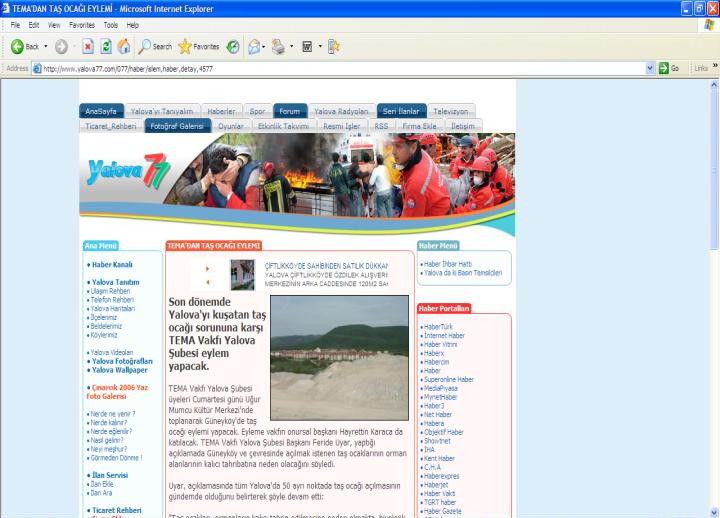Open the Haber İhbar Hattı link
The width and height of the screenshot is (720, 518).
(448, 264)
